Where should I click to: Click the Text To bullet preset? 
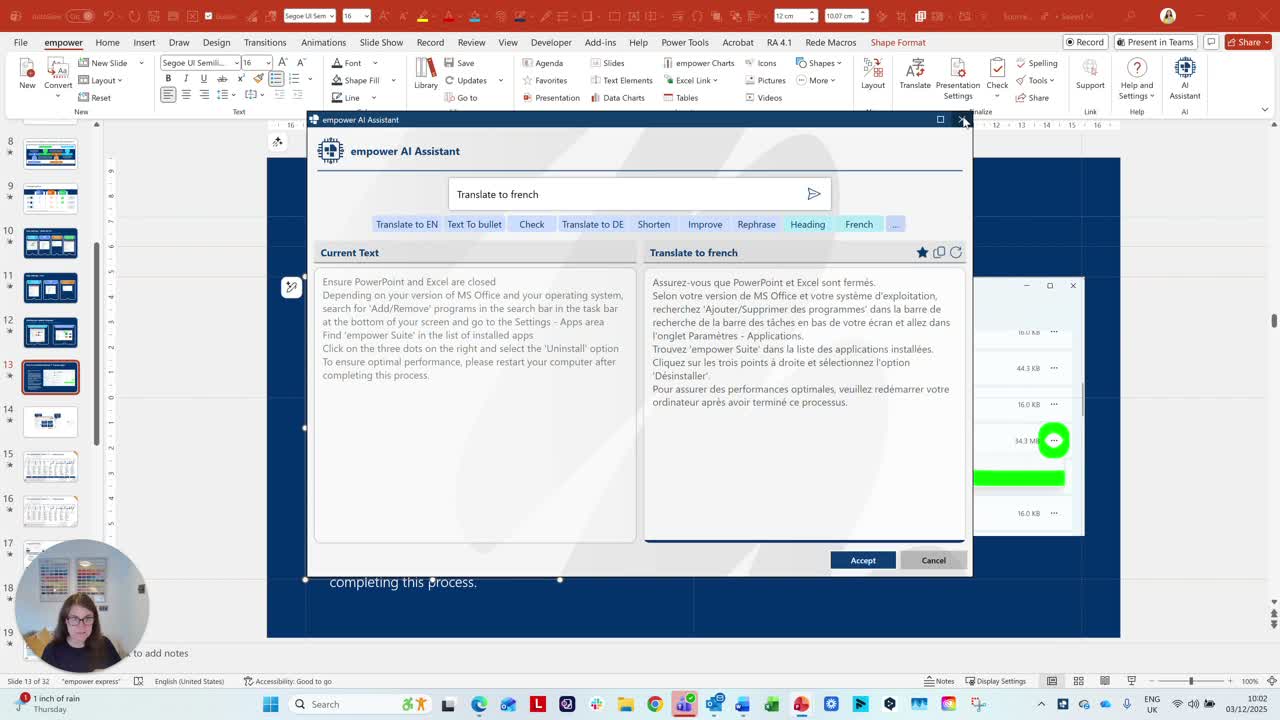coord(474,224)
